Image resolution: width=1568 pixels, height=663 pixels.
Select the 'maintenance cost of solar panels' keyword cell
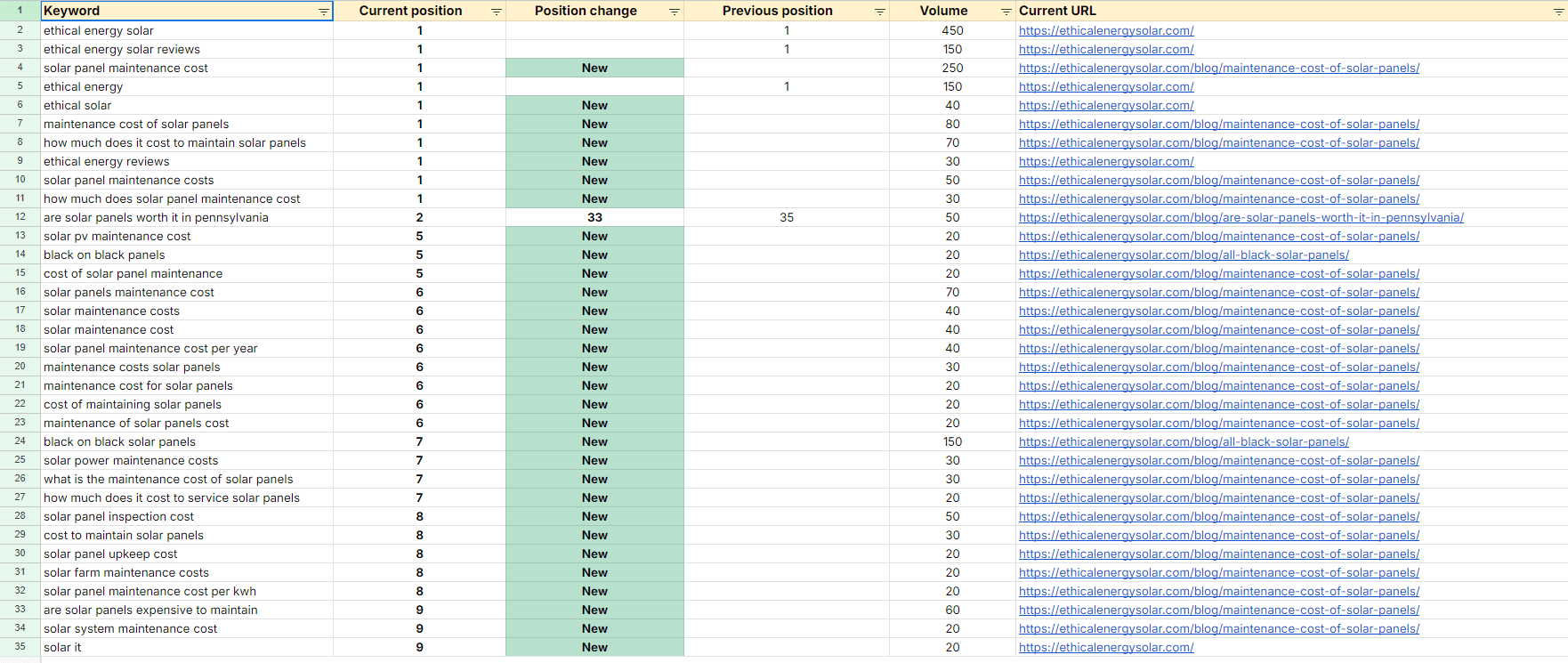187,124
